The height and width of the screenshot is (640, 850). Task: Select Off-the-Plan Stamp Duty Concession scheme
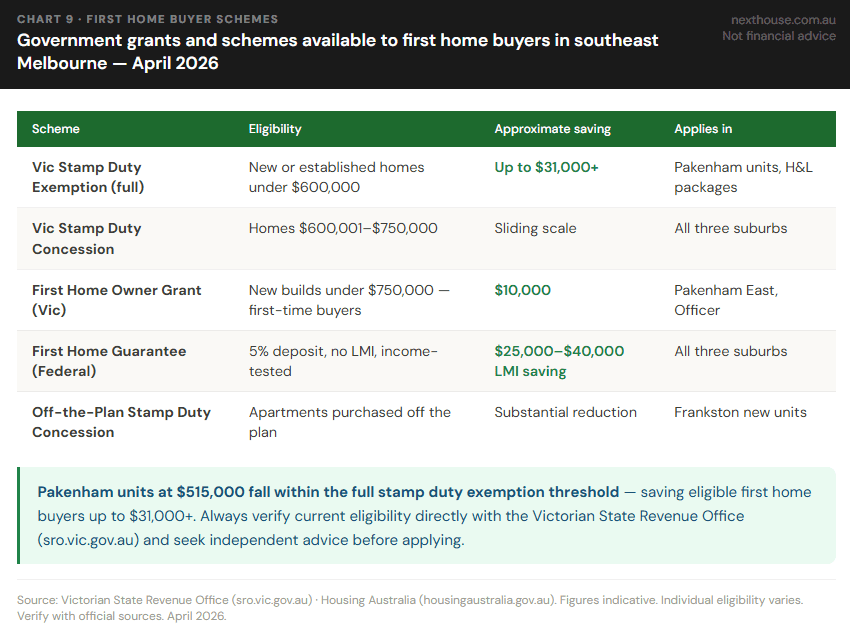[x=121, y=422]
